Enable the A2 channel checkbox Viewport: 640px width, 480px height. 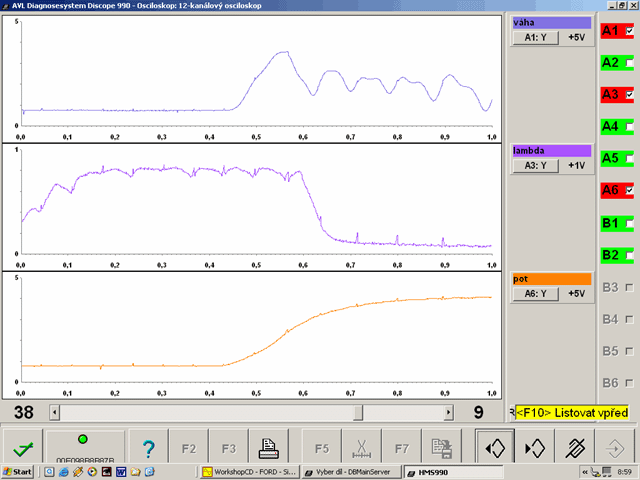point(629,63)
